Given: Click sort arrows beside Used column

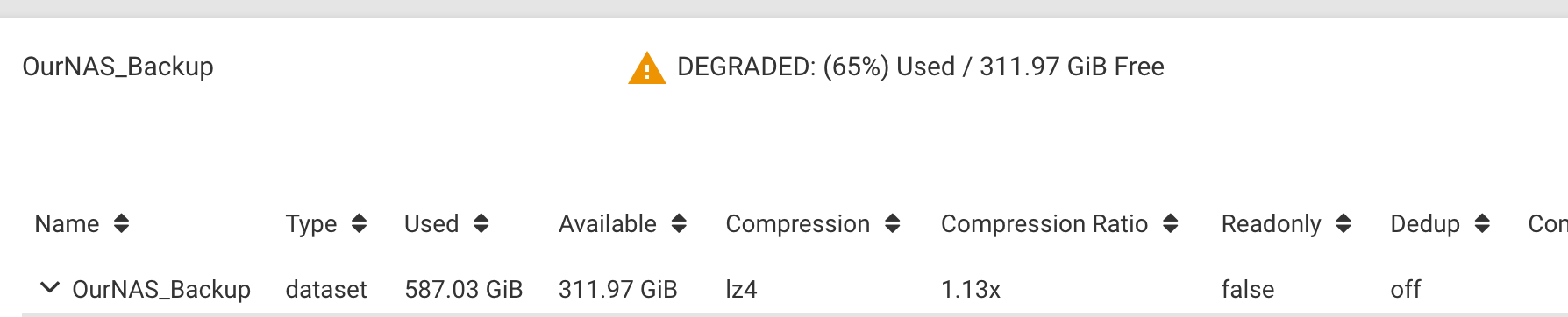Looking at the screenshot, I should click(x=481, y=224).
